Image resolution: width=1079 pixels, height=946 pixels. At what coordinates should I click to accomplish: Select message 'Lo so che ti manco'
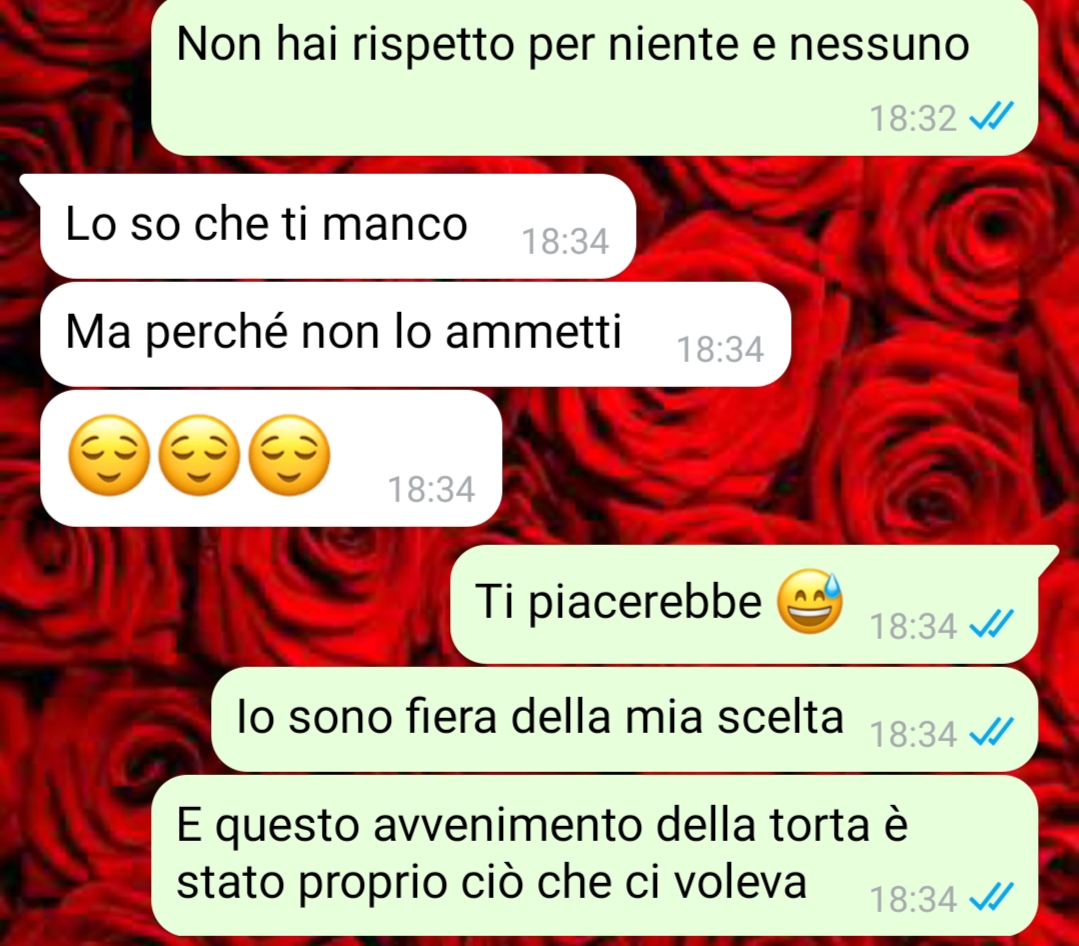[x=337, y=226]
